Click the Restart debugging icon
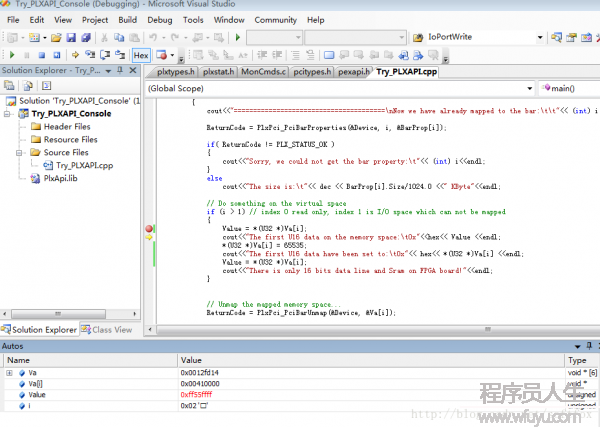 pos(57,55)
